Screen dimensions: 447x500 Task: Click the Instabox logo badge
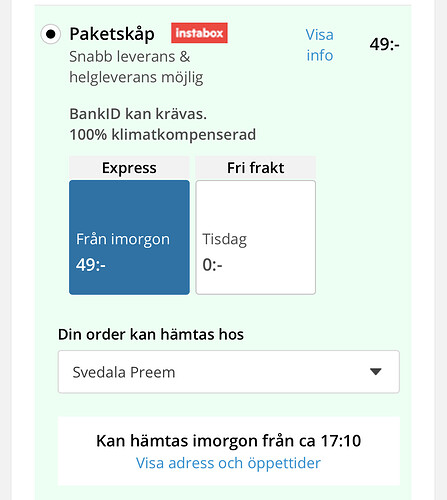coord(199,33)
